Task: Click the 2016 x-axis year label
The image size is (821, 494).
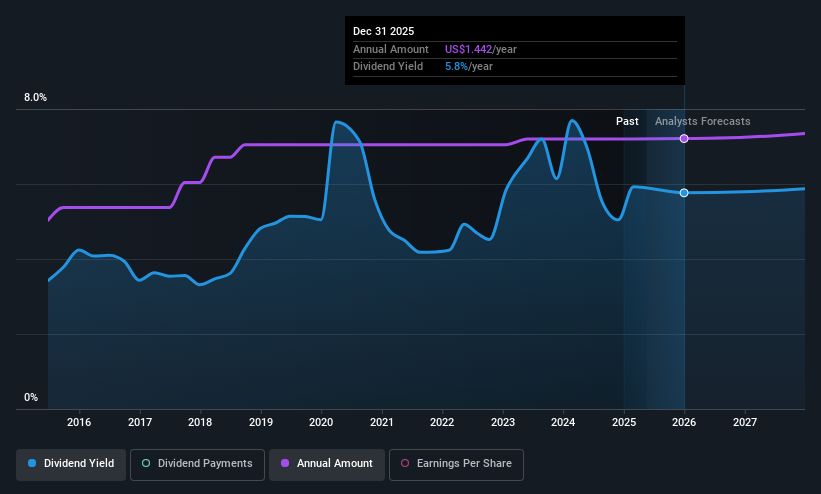Action: (79, 422)
